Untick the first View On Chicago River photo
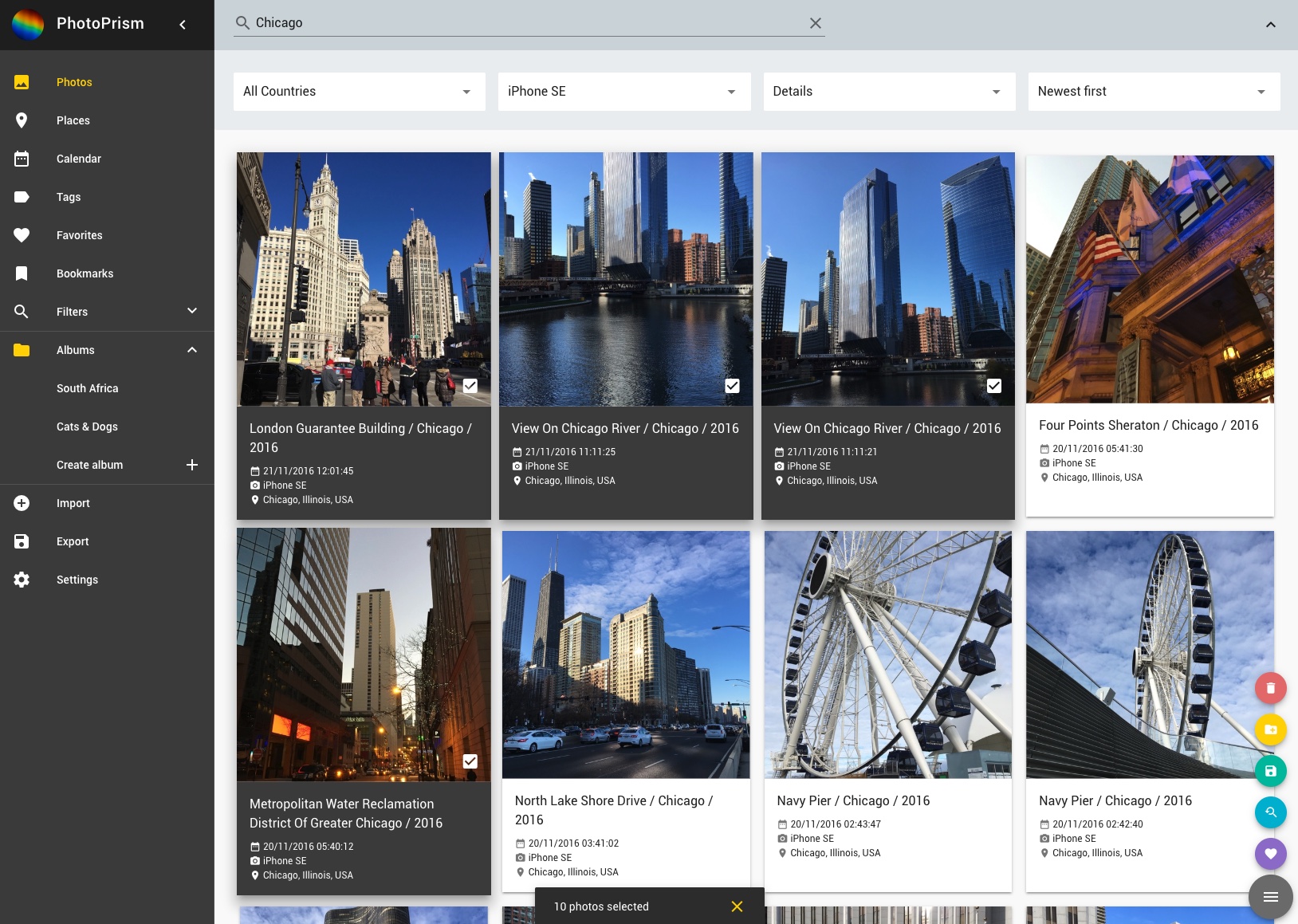The width and height of the screenshot is (1298, 924). [732, 386]
